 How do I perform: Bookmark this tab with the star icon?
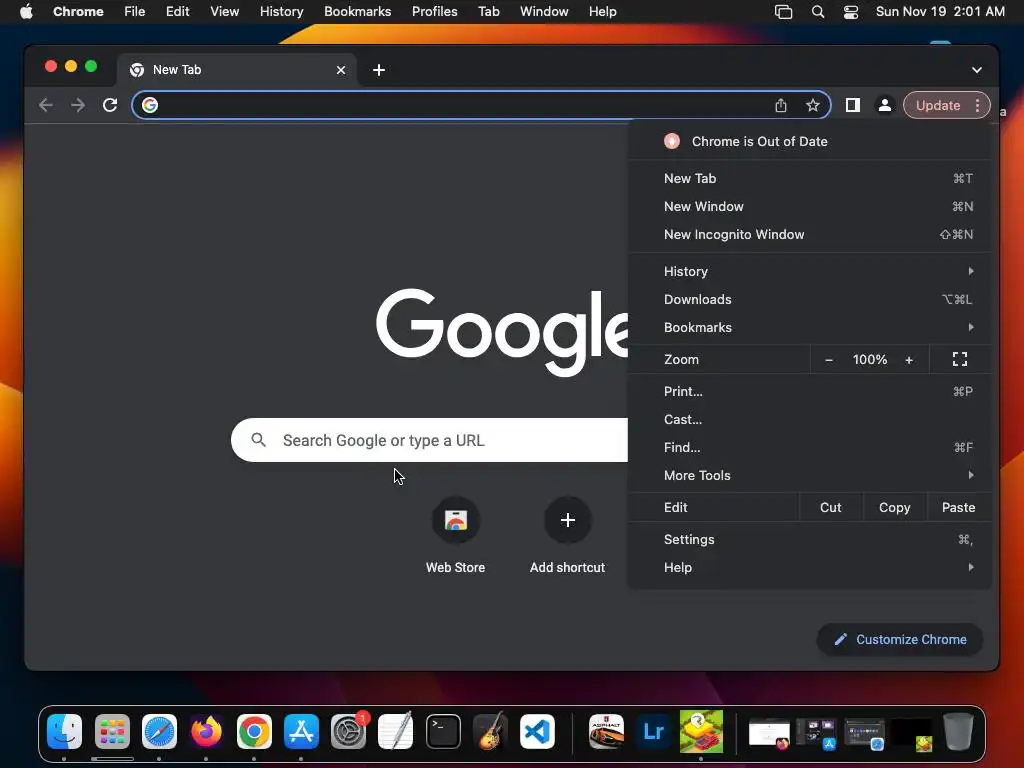click(812, 105)
